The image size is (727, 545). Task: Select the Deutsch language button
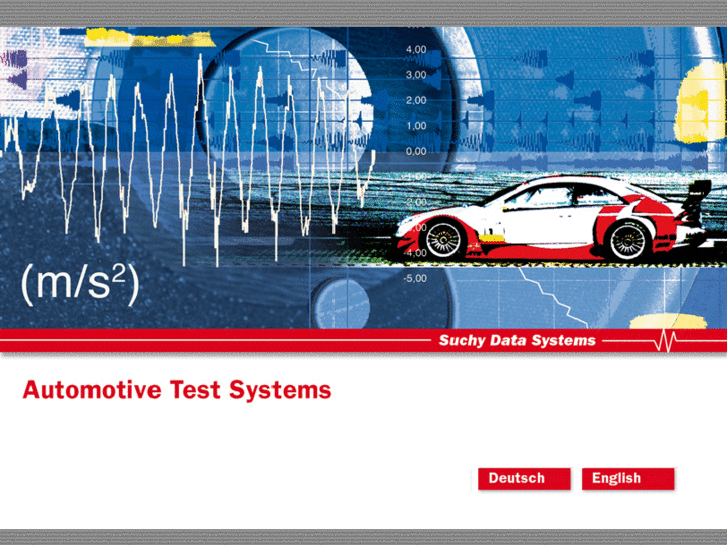point(524,479)
